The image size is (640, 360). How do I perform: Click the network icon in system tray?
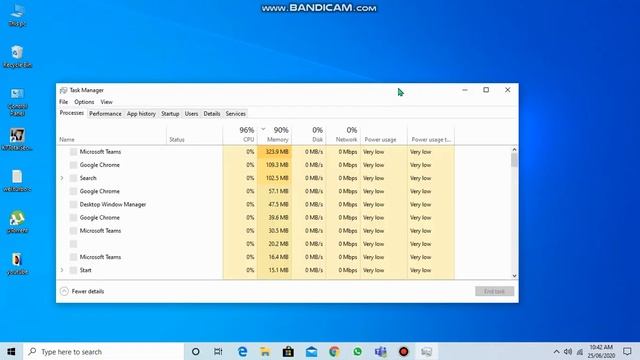[580, 351]
